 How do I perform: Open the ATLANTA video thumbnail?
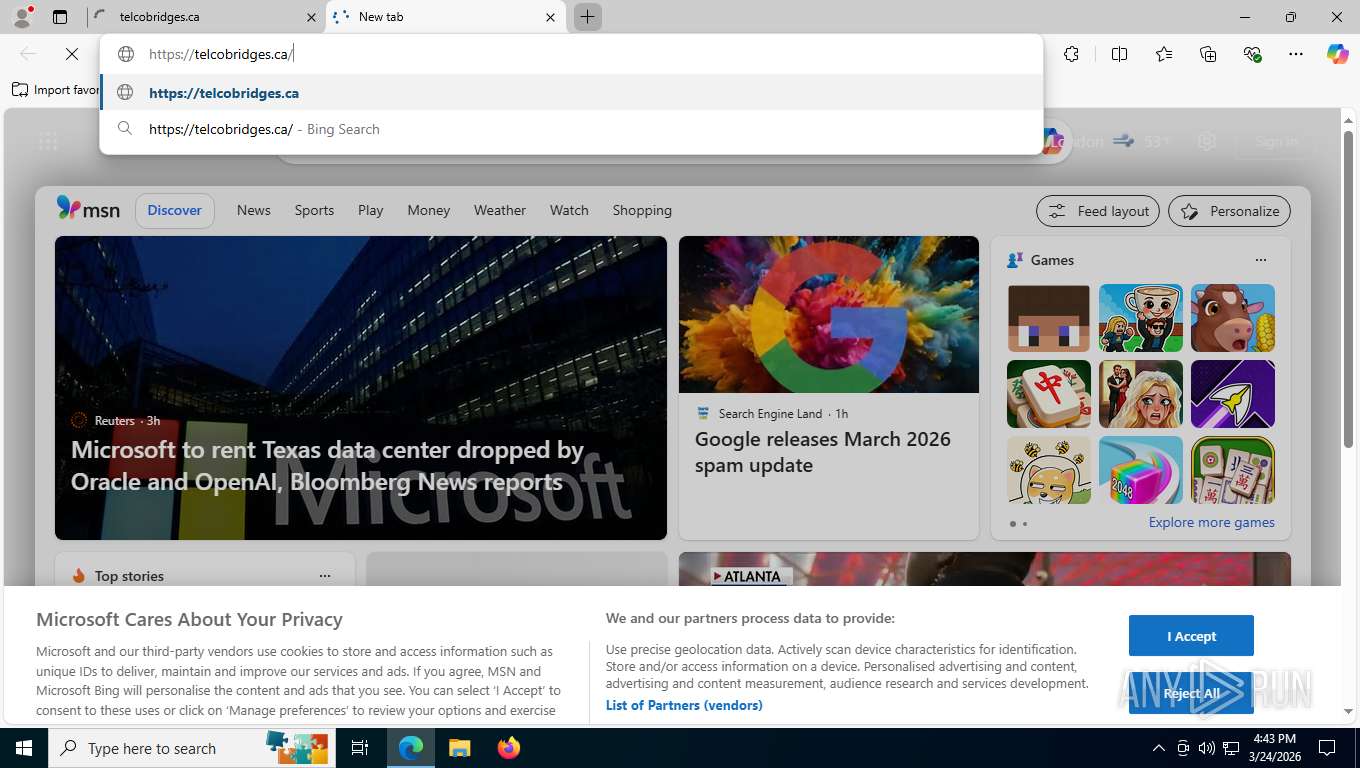point(985,570)
